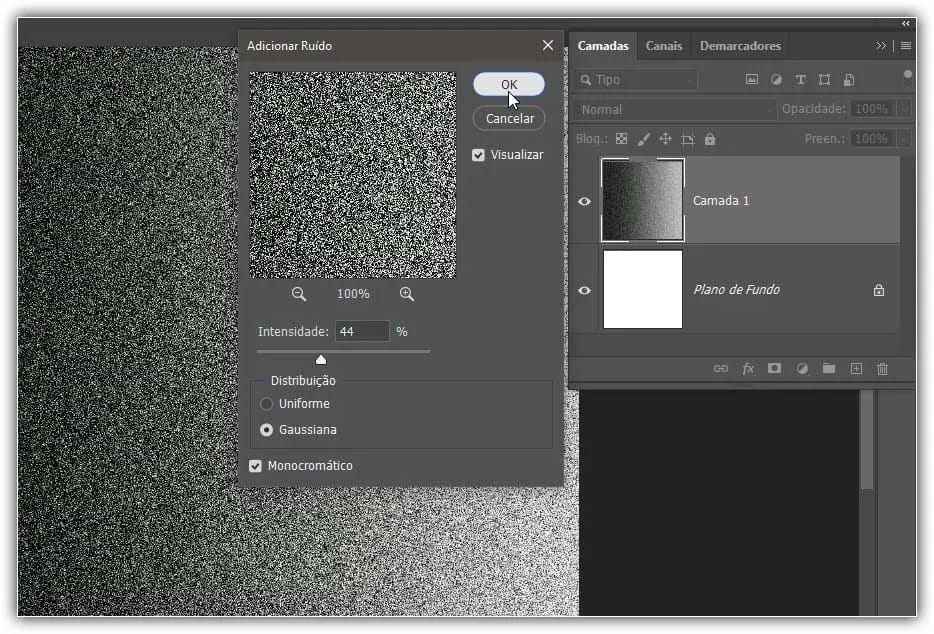Switch to the Demarcadores tab
Screen dimensions: 934x634
pos(740,46)
